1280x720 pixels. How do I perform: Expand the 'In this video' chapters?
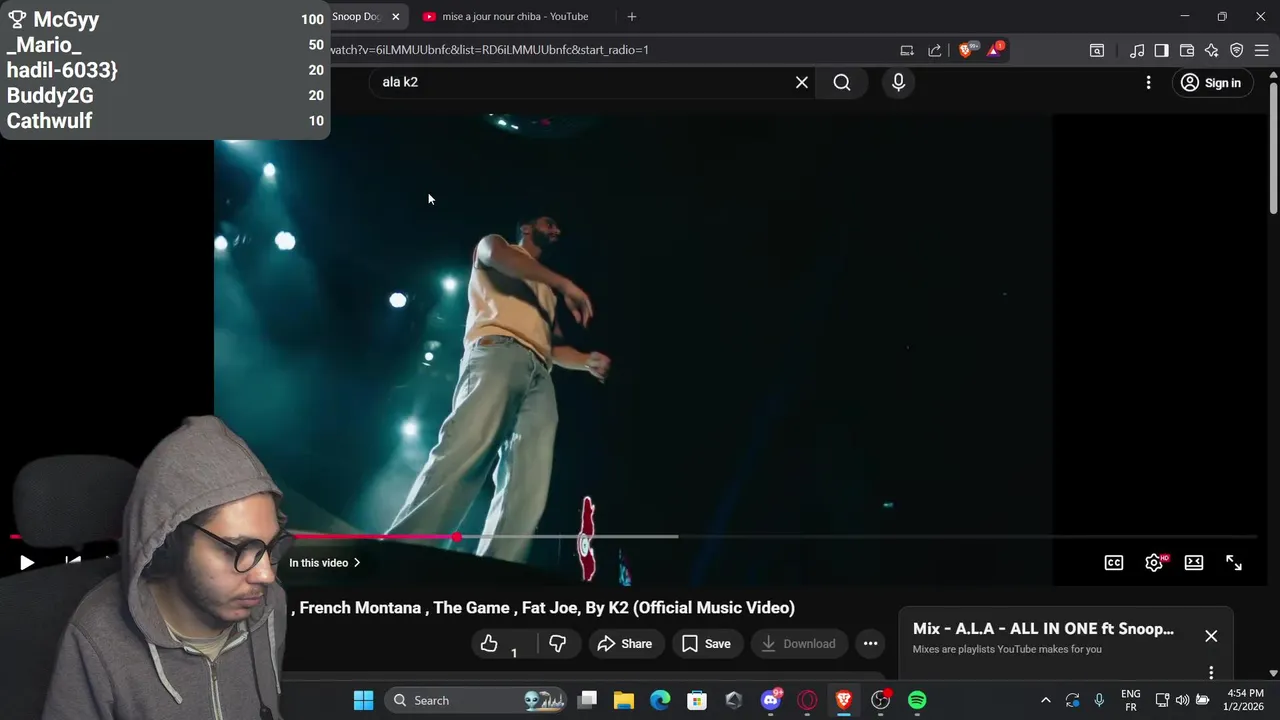click(325, 563)
